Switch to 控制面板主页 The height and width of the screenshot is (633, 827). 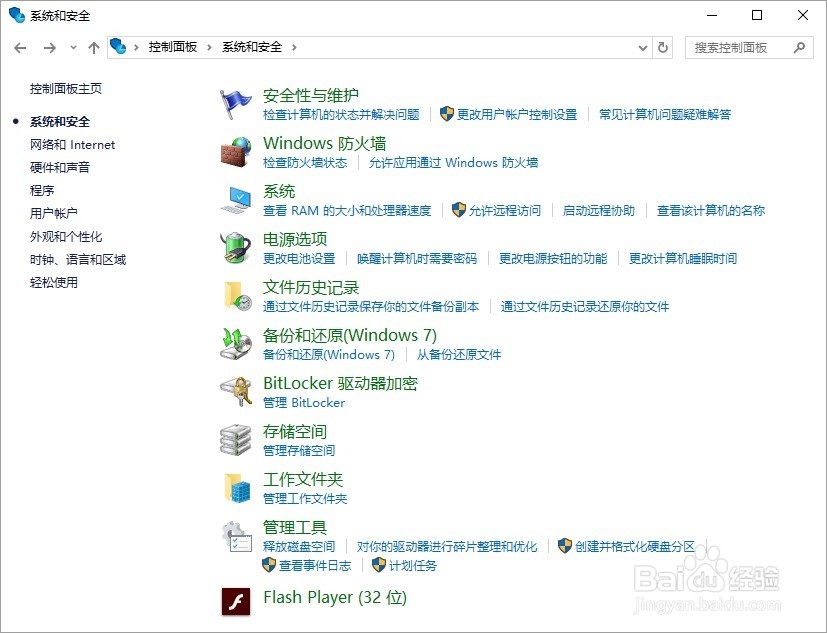(x=62, y=88)
